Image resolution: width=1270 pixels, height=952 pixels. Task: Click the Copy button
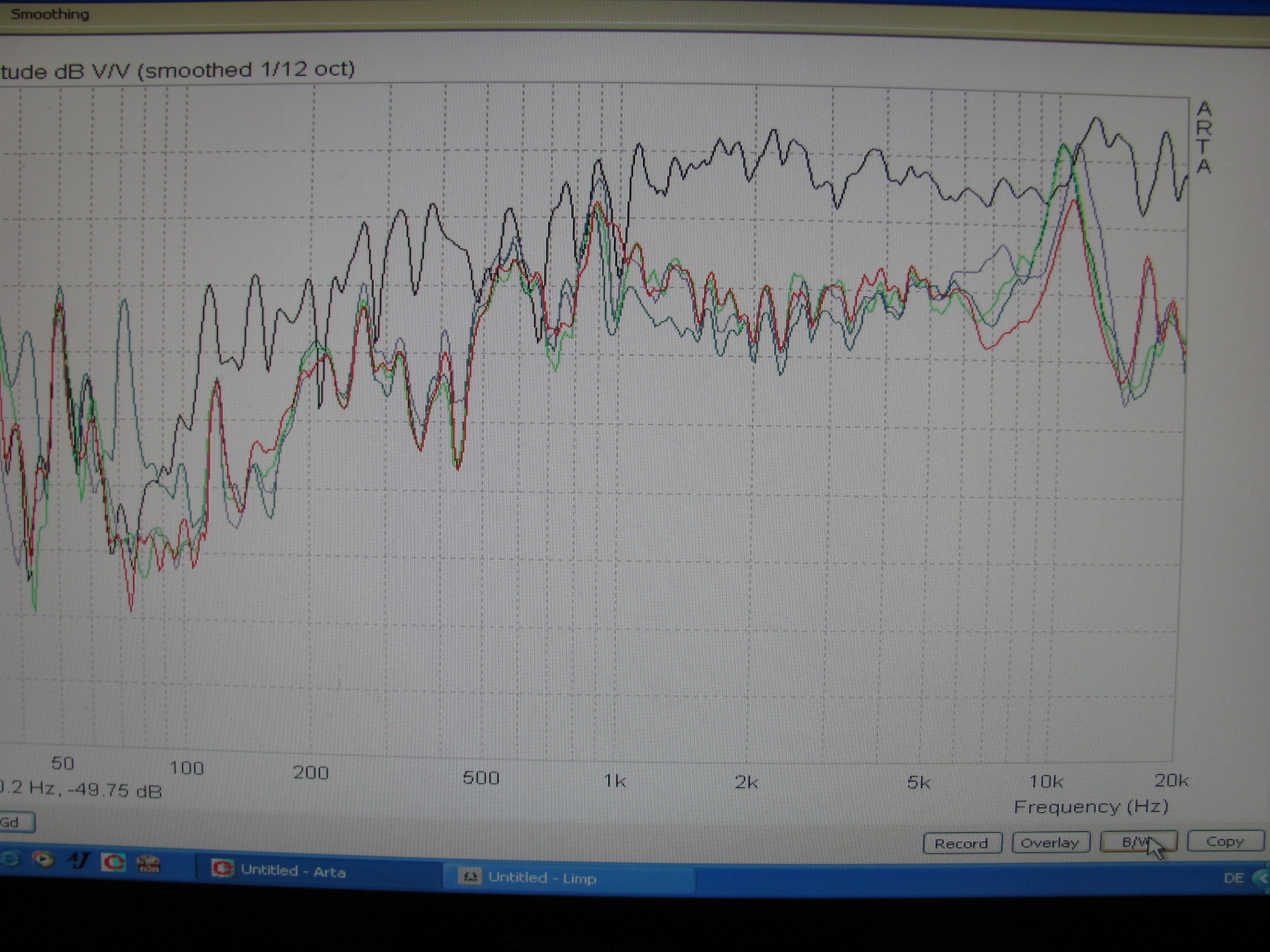pos(1225,841)
